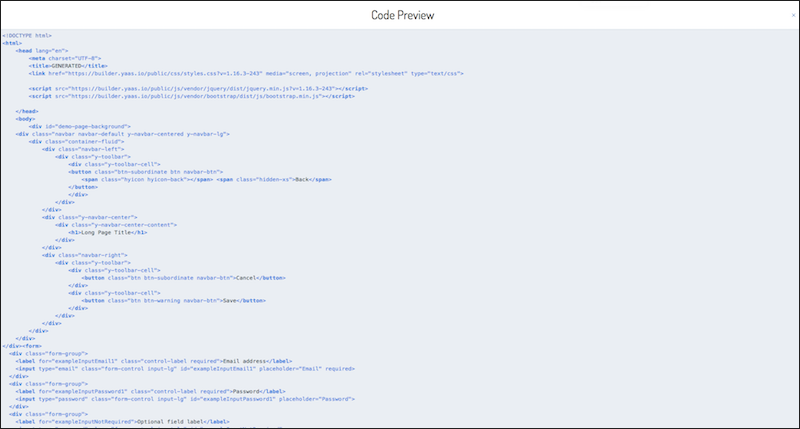Click the Code Preview title

pos(400,15)
